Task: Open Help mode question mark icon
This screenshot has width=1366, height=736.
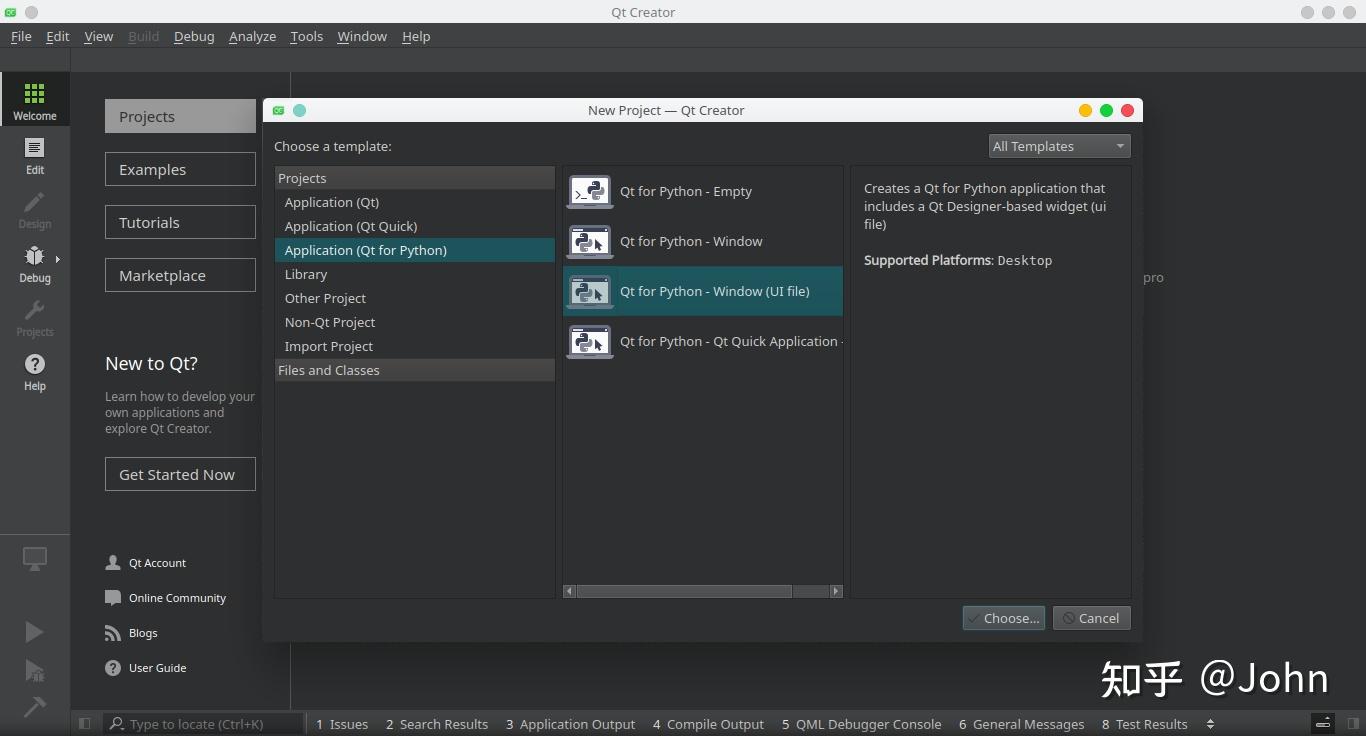Action: [35, 371]
